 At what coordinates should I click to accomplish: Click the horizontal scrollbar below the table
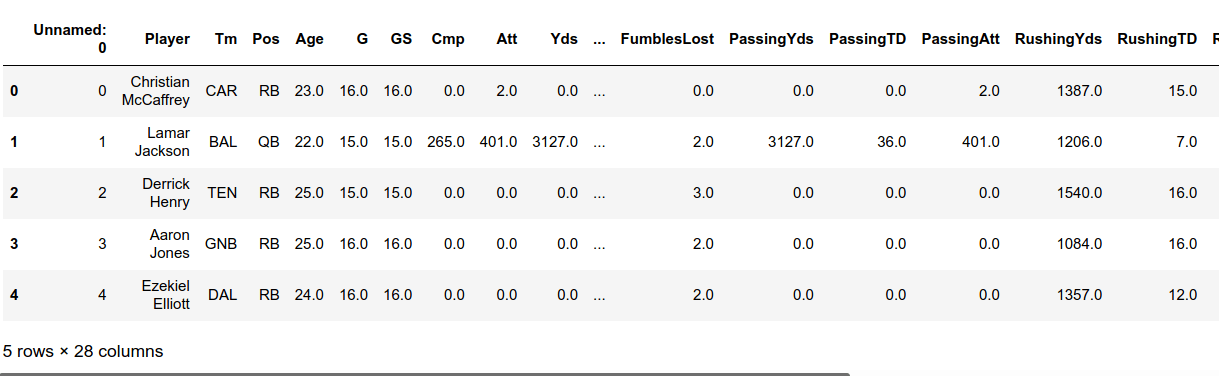click(x=425, y=374)
